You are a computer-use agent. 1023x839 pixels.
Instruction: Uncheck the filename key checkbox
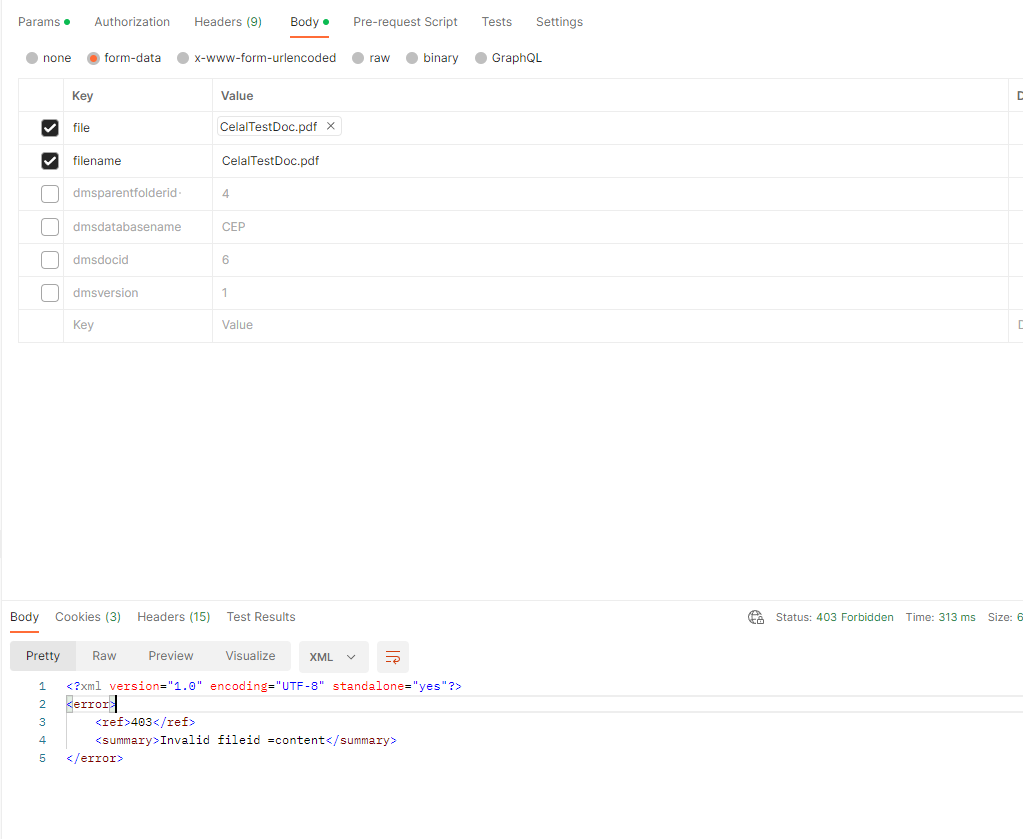pyautogui.click(x=50, y=161)
